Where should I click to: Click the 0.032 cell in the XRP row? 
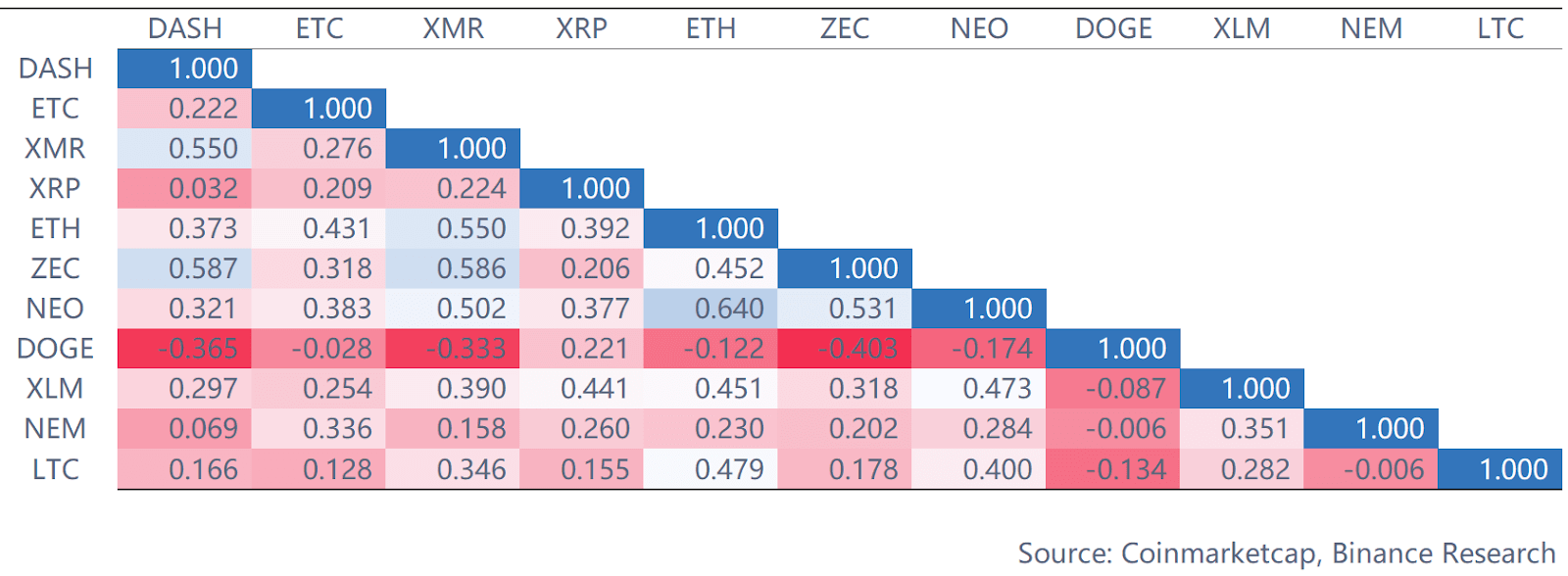tap(185, 188)
